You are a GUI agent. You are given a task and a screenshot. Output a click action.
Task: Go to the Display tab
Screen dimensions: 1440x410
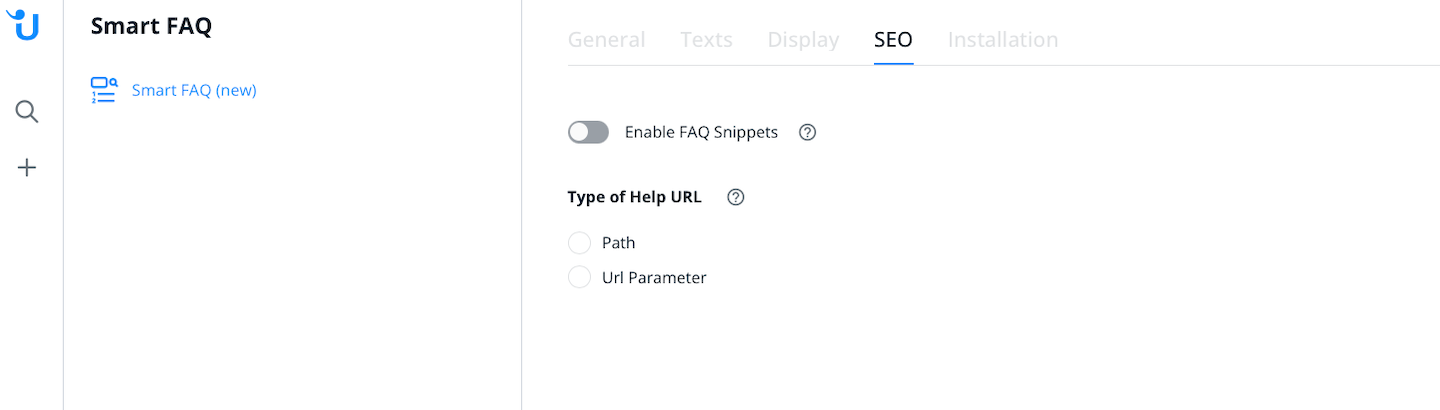pos(803,40)
